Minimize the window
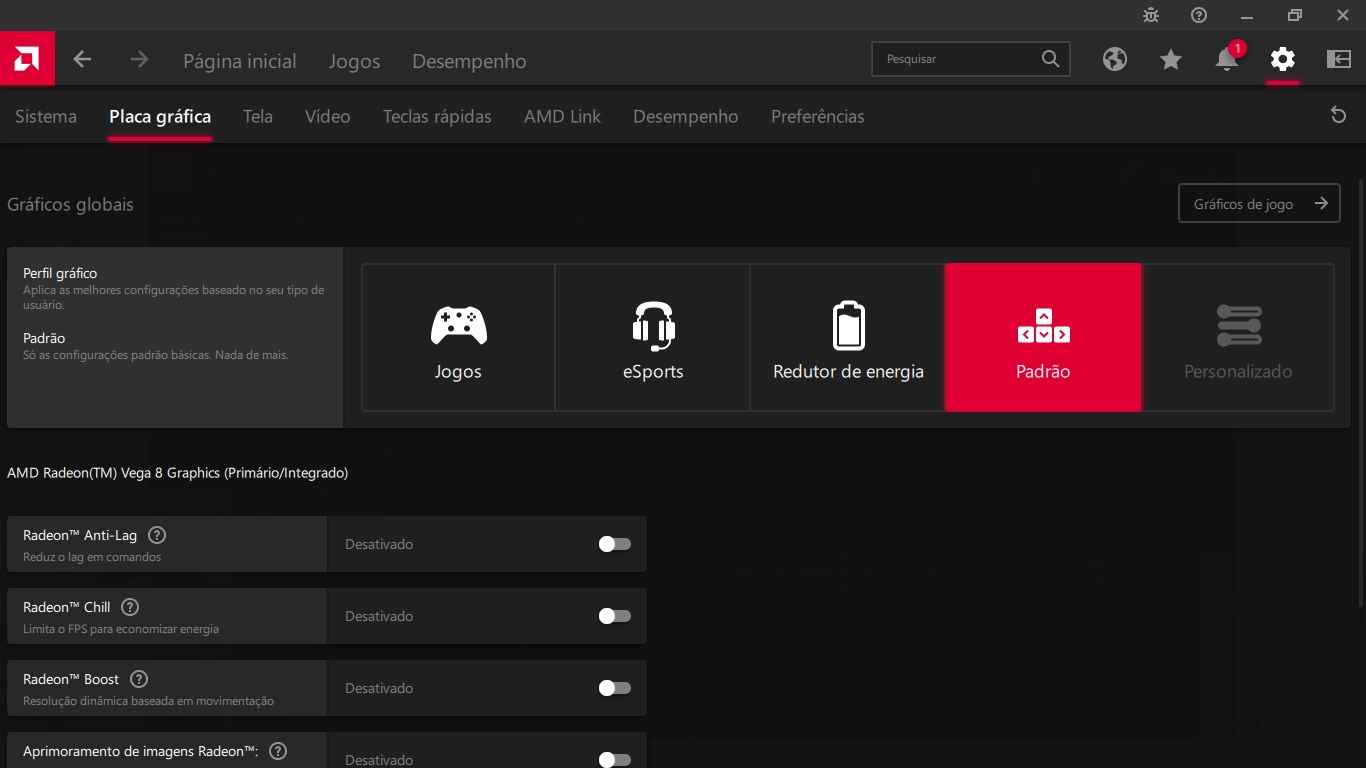Image resolution: width=1366 pixels, height=768 pixels. point(1247,15)
